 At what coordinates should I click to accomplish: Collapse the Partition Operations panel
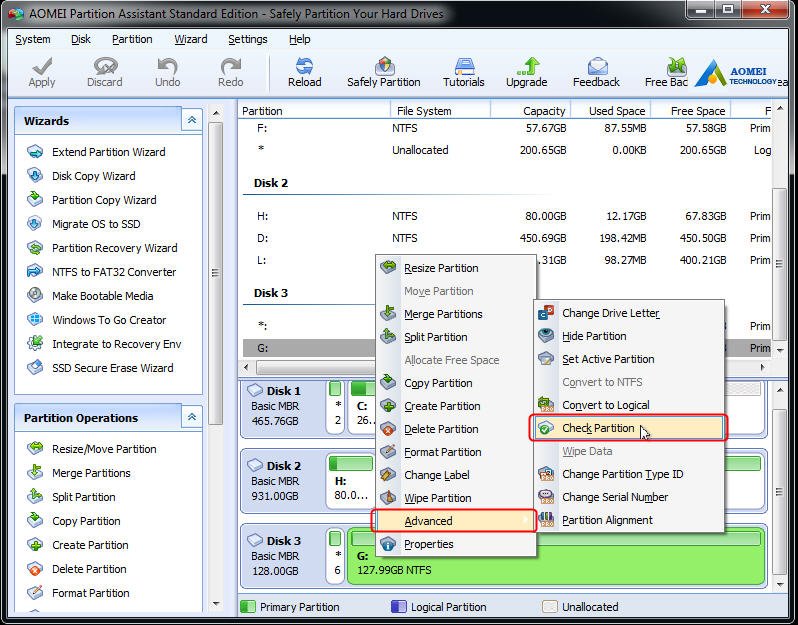point(192,417)
